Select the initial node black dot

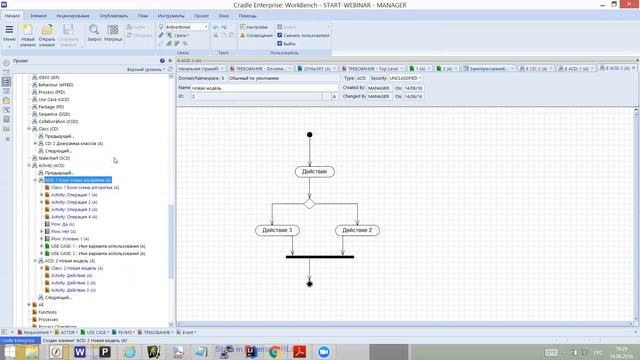point(309,135)
